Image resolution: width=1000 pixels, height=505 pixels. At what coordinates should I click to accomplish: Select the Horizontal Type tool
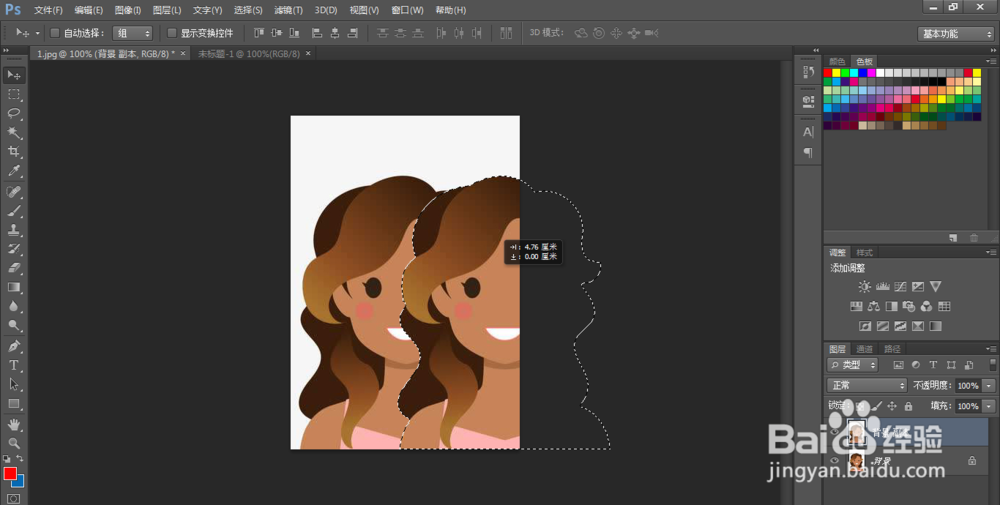tap(13, 365)
